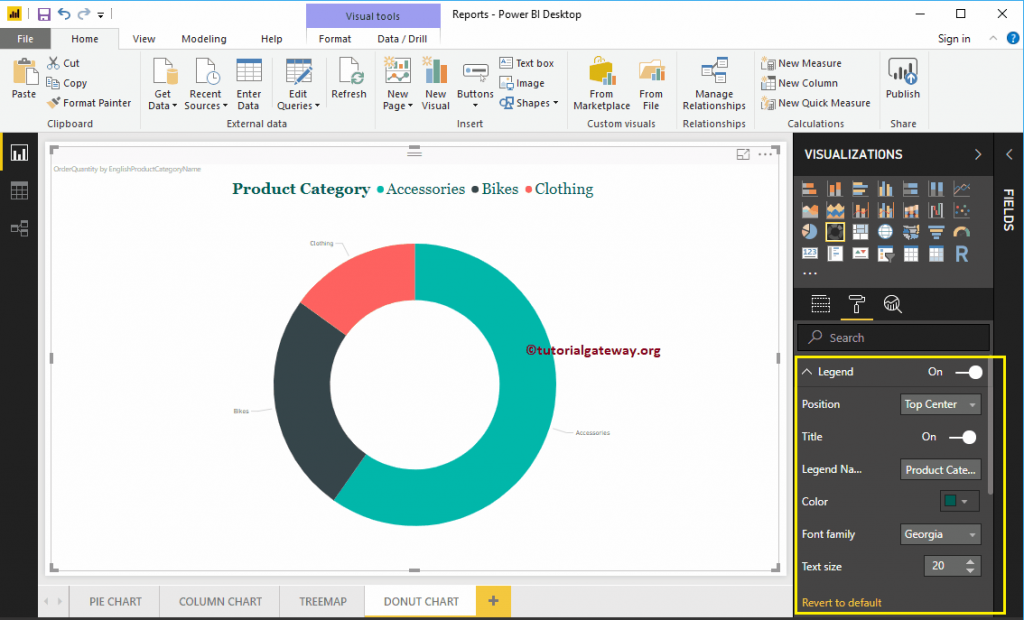1024x620 pixels.
Task: Open the Format visual tools tab
Action: [335, 39]
